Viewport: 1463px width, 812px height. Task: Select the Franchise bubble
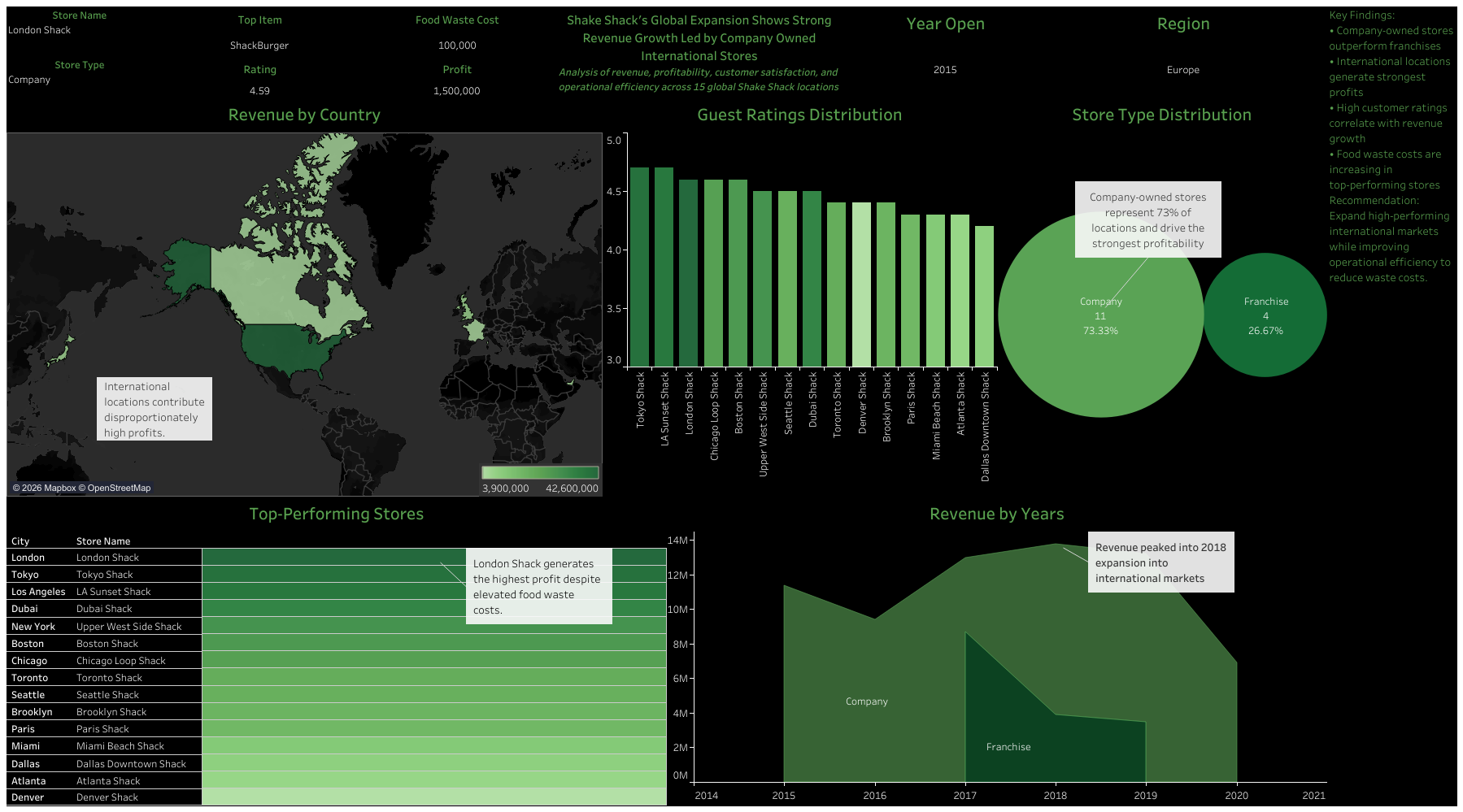point(1265,315)
